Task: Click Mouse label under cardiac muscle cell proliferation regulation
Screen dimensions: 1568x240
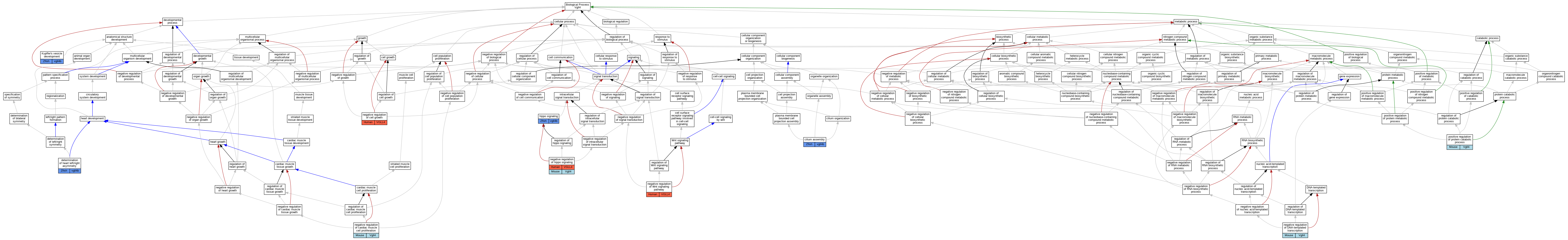Action: pos(360,235)
